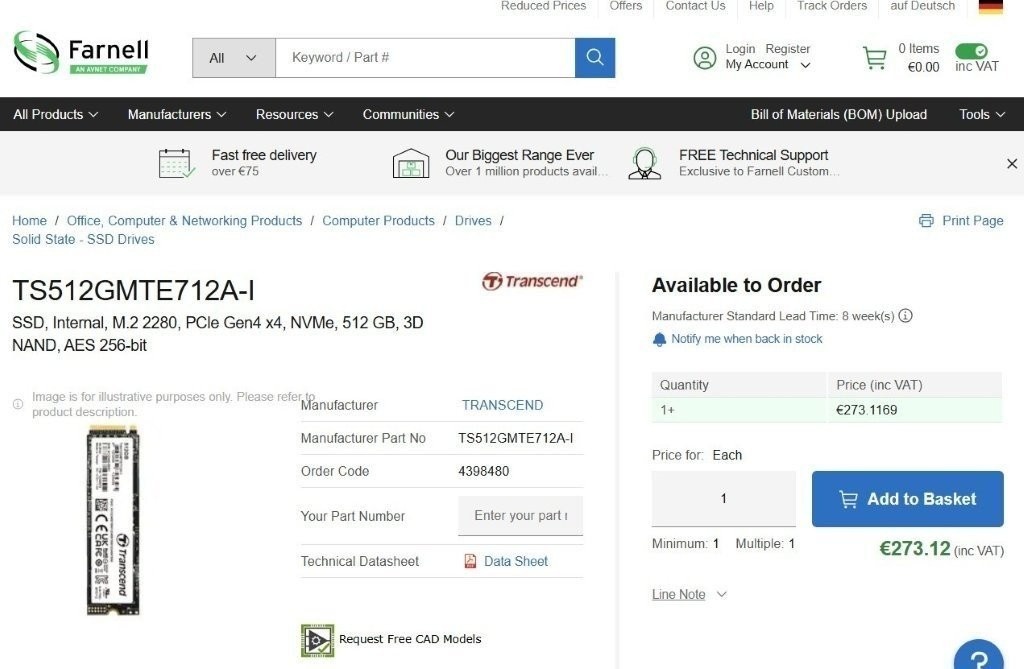This screenshot has width=1024, height=669.
Task: Click the Print Page printer icon
Action: click(925, 220)
